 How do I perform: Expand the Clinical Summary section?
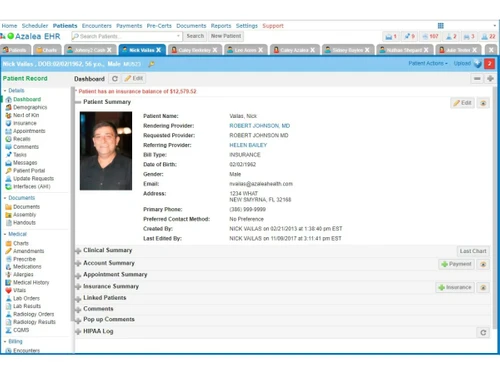(x=78, y=251)
